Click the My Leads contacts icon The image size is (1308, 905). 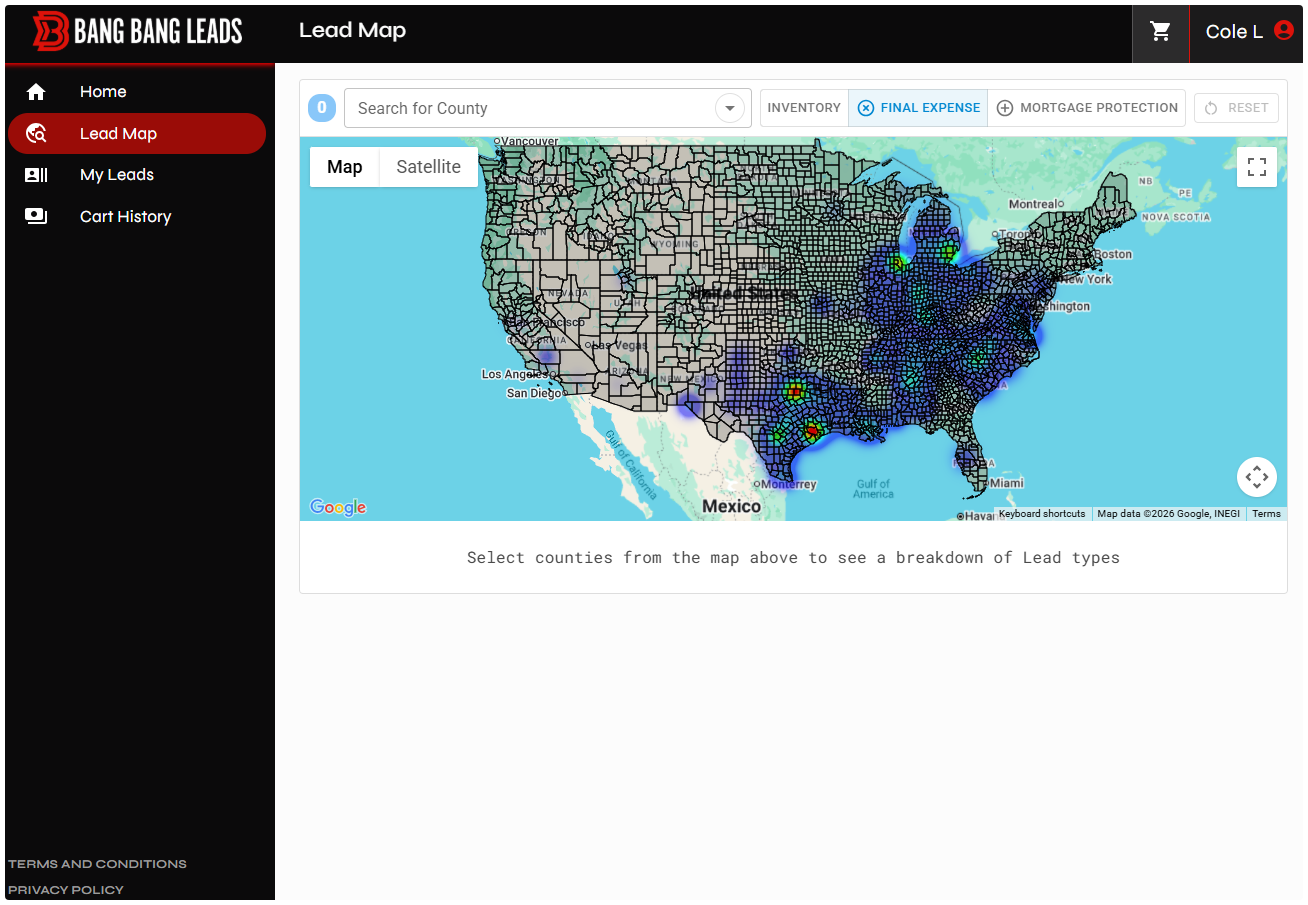(x=36, y=175)
